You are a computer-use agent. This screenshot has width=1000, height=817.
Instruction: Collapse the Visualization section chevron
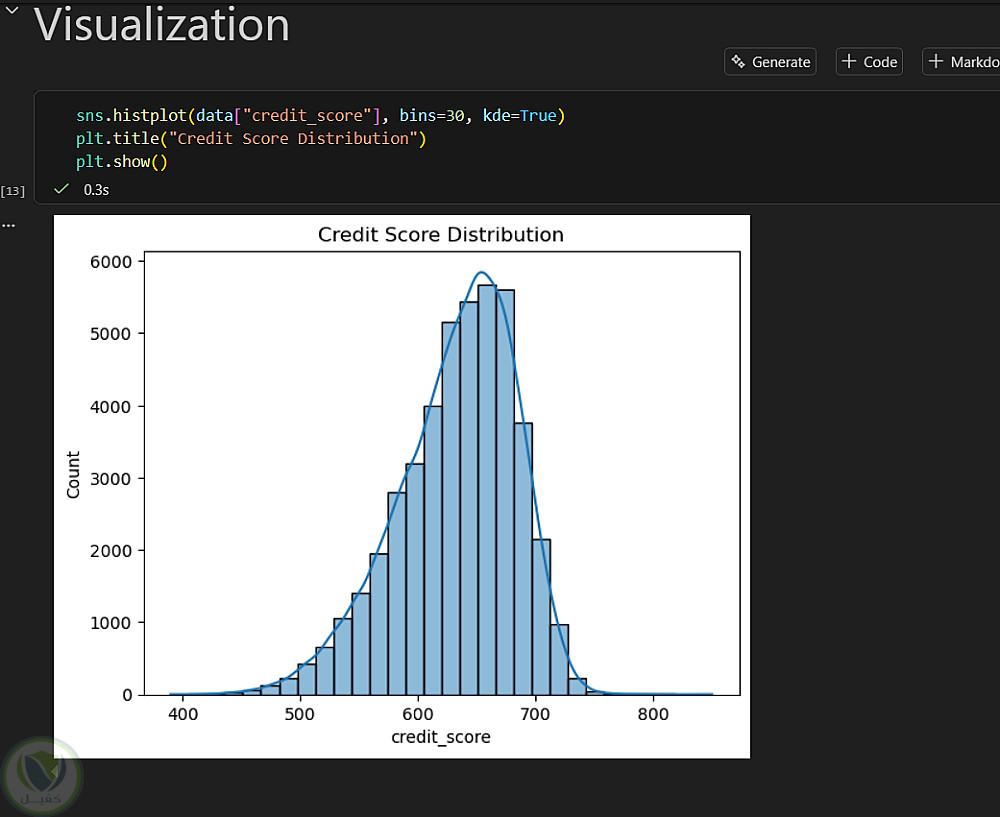13,10
